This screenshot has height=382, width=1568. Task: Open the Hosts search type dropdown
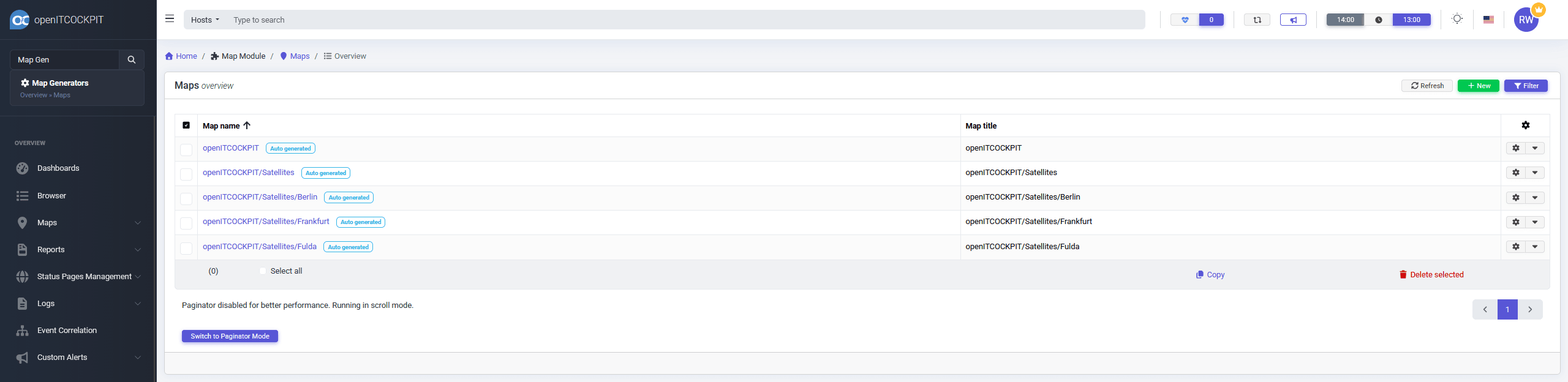(205, 20)
